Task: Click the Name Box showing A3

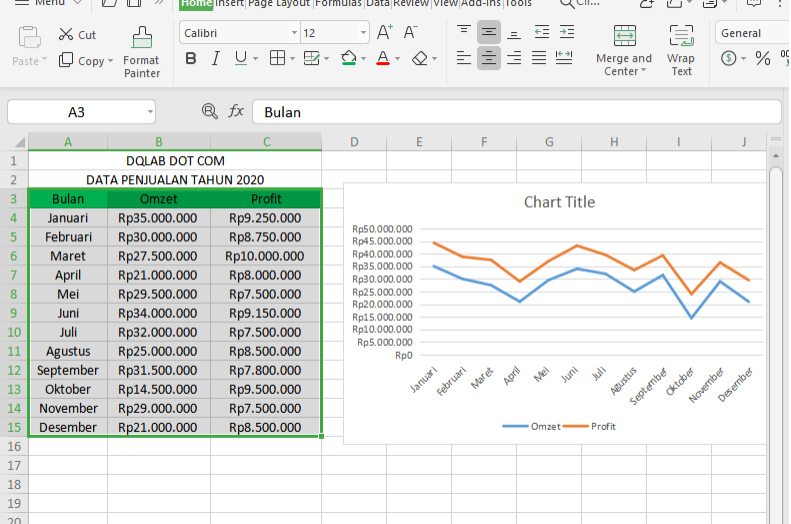Action: tap(80, 112)
